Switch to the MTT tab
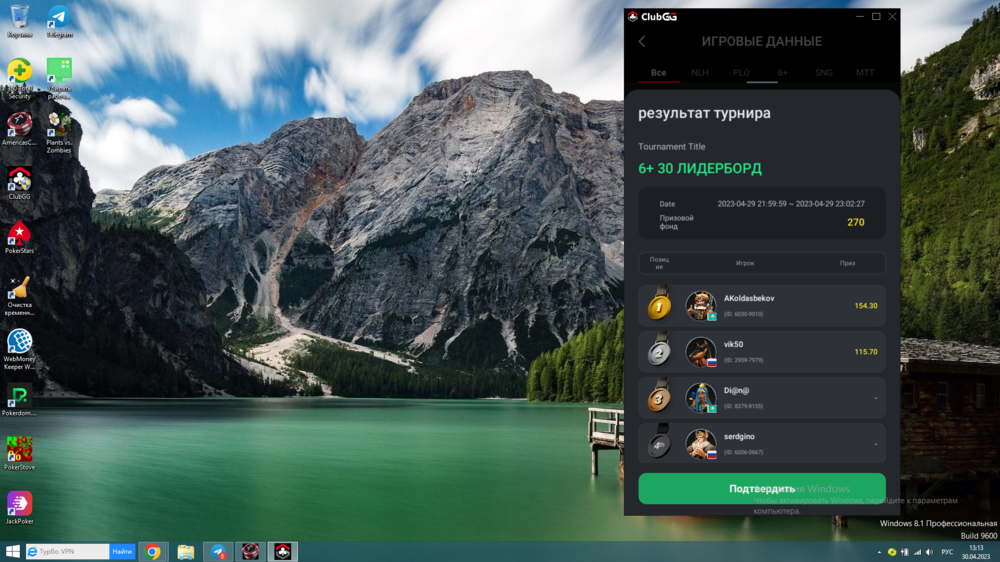The height and width of the screenshot is (562, 1000). tap(864, 73)
